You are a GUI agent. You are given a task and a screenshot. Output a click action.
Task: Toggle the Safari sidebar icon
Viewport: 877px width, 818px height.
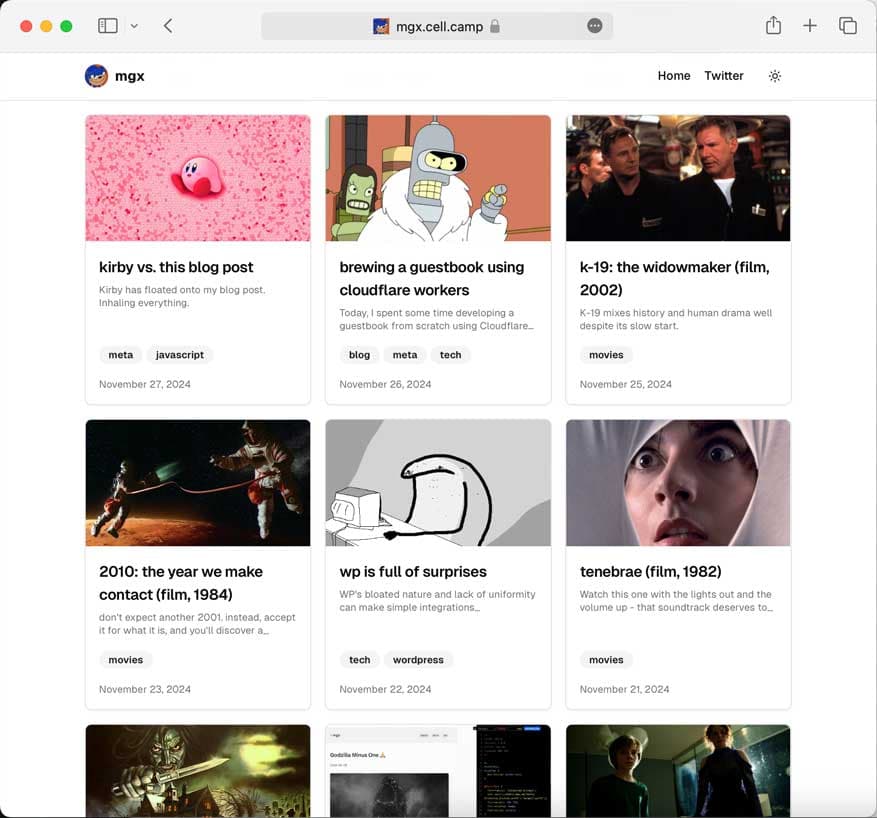pyautogui.click(x=107, y=24)
